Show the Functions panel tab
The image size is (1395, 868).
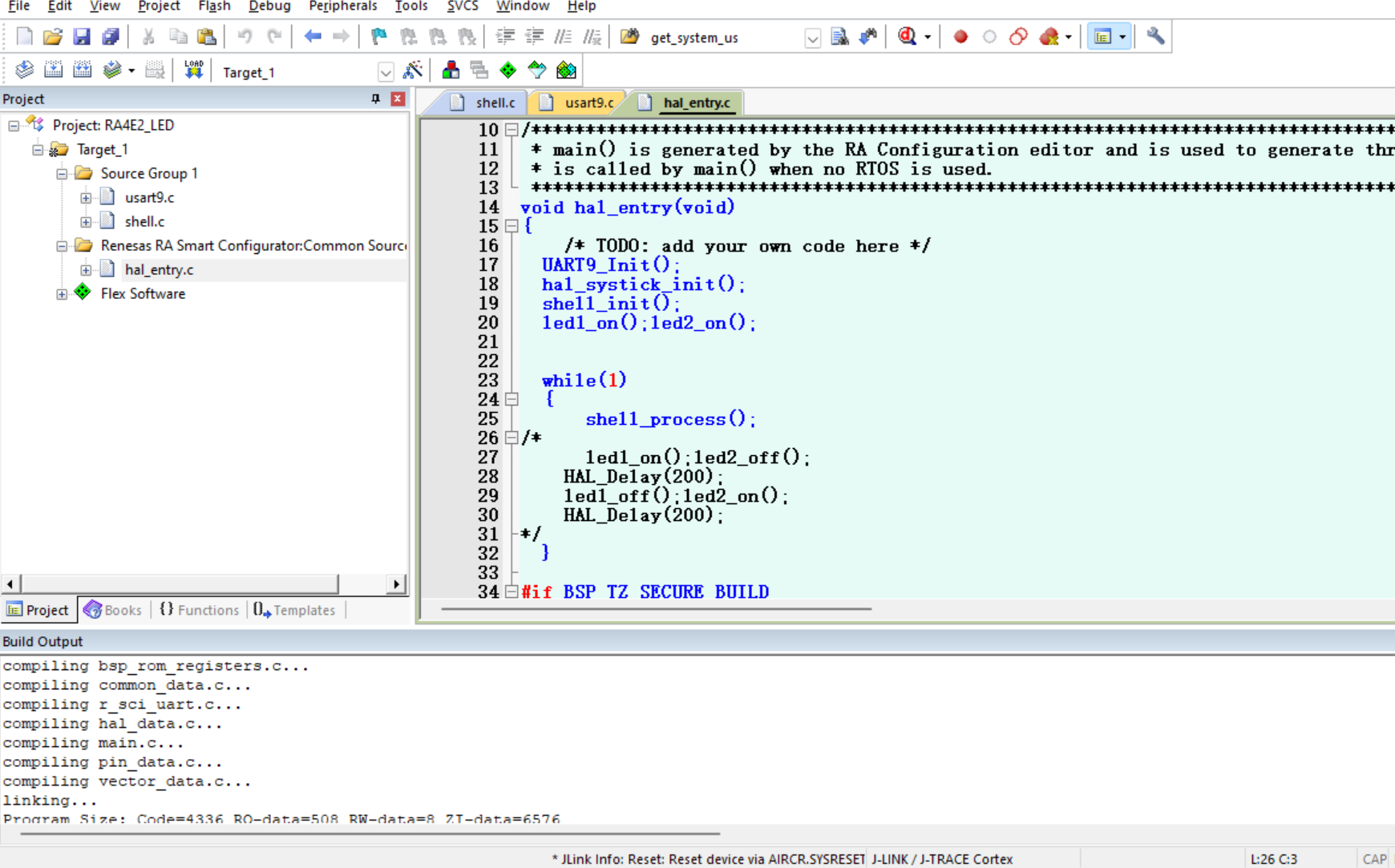(200, 610)
